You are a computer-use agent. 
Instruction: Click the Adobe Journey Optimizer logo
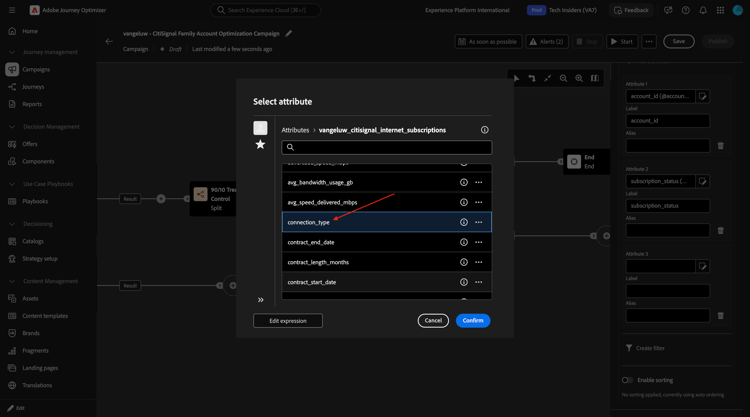(x=34, y=10)
